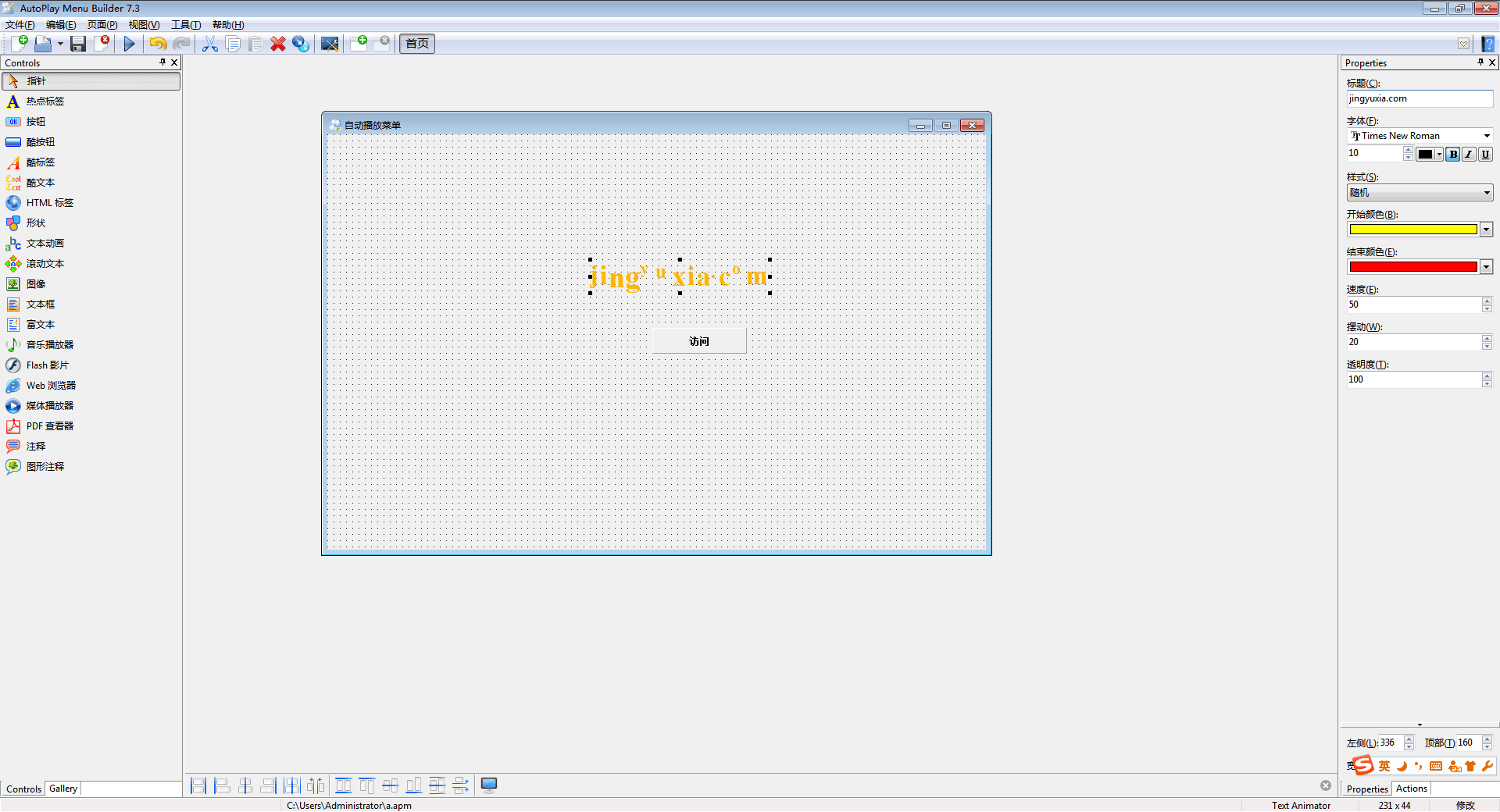Open the 编辑(E) menu

pyautogui.click(x=61, y=25)
